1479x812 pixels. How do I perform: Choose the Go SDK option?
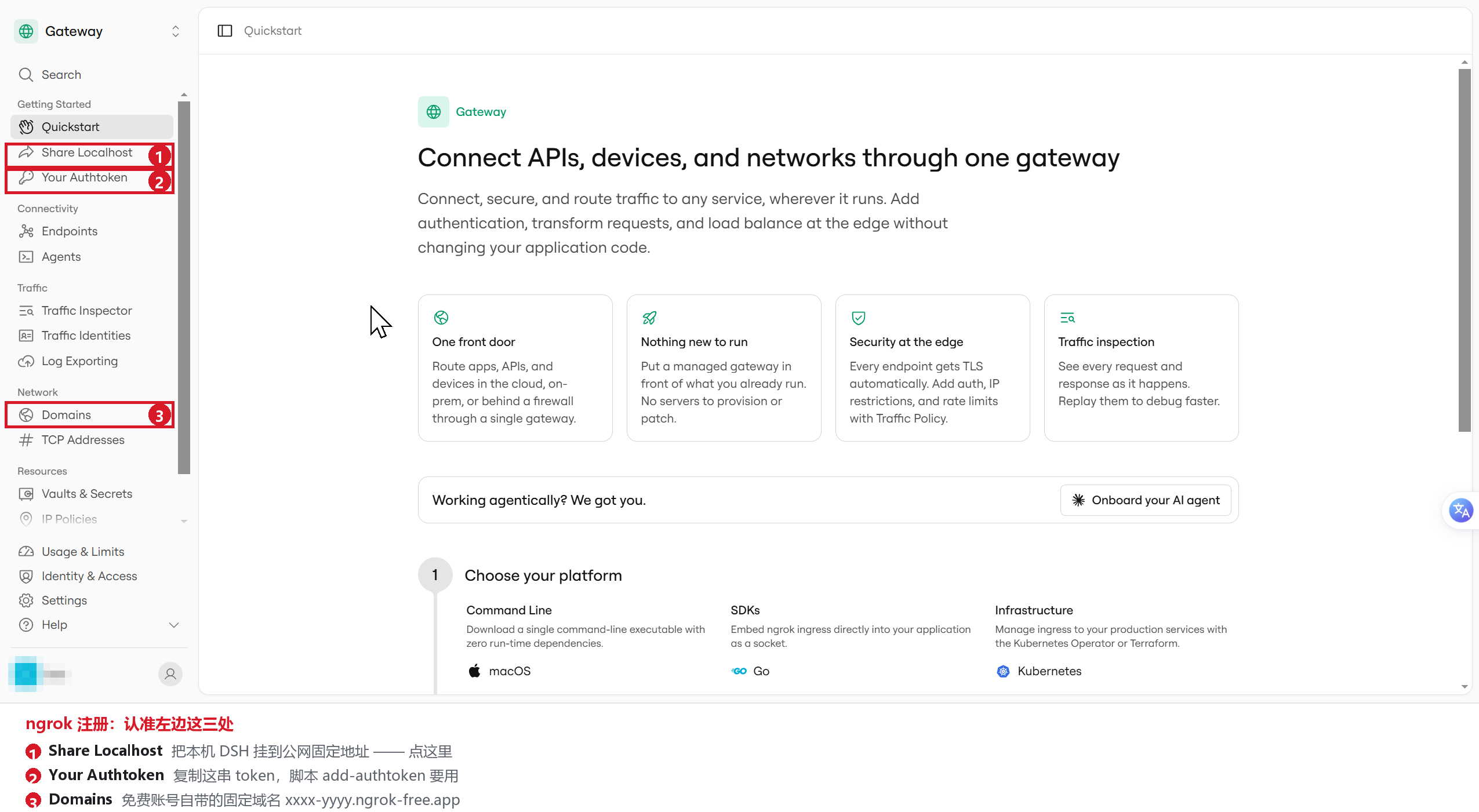pyautogui.click(x=750, y=671)
